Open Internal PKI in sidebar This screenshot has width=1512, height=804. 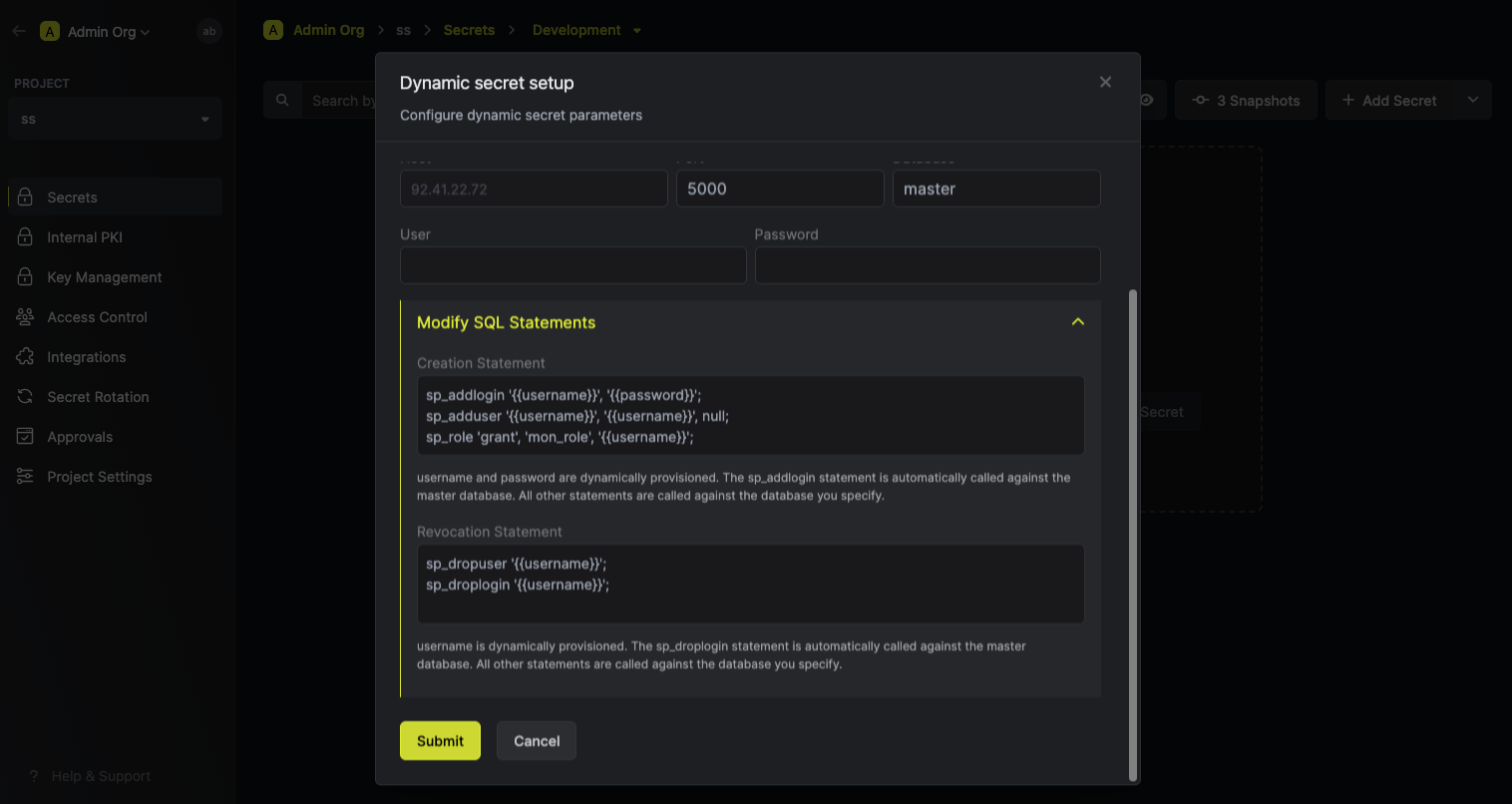point(116,237)
